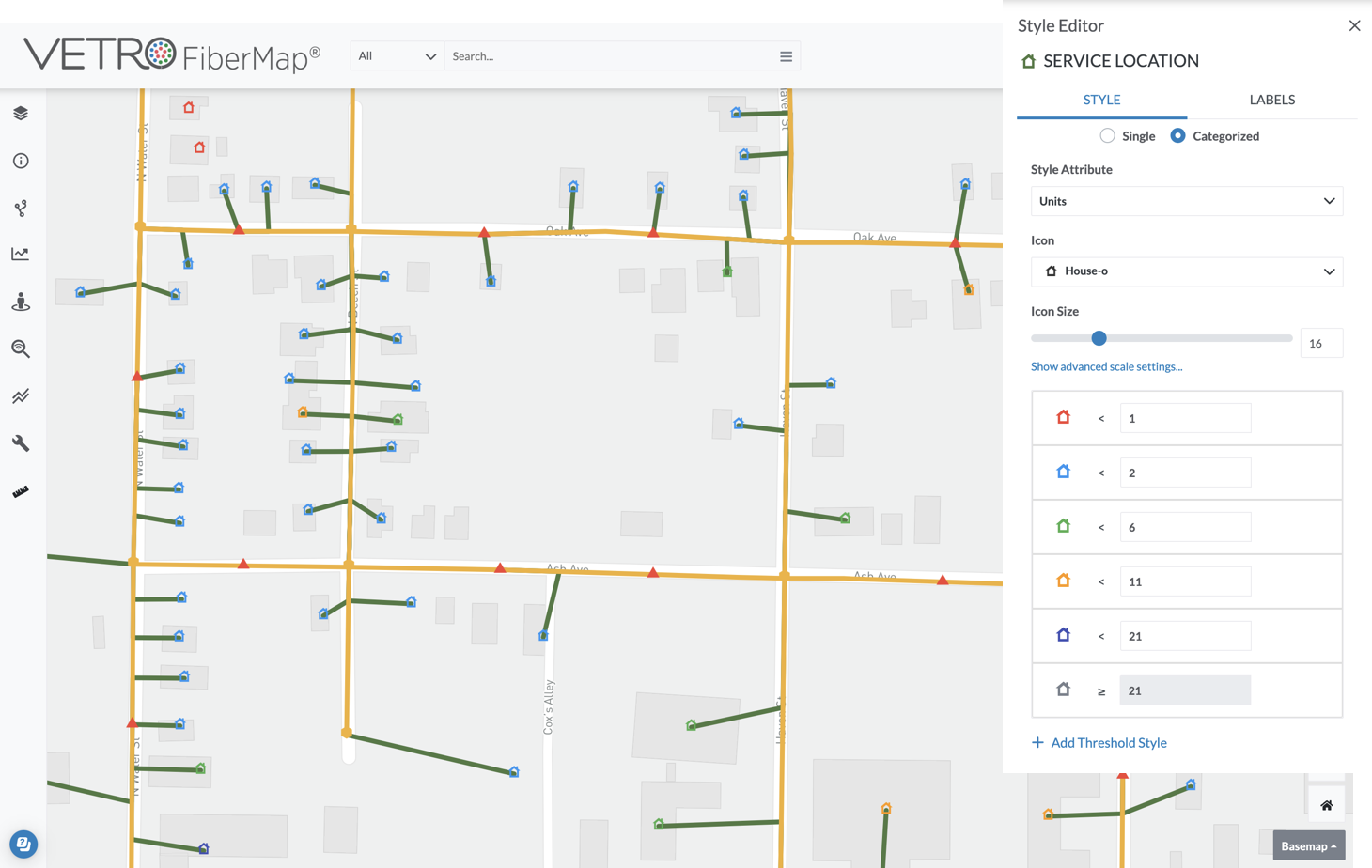Click Add Threshold Style

pos(1099,742)
